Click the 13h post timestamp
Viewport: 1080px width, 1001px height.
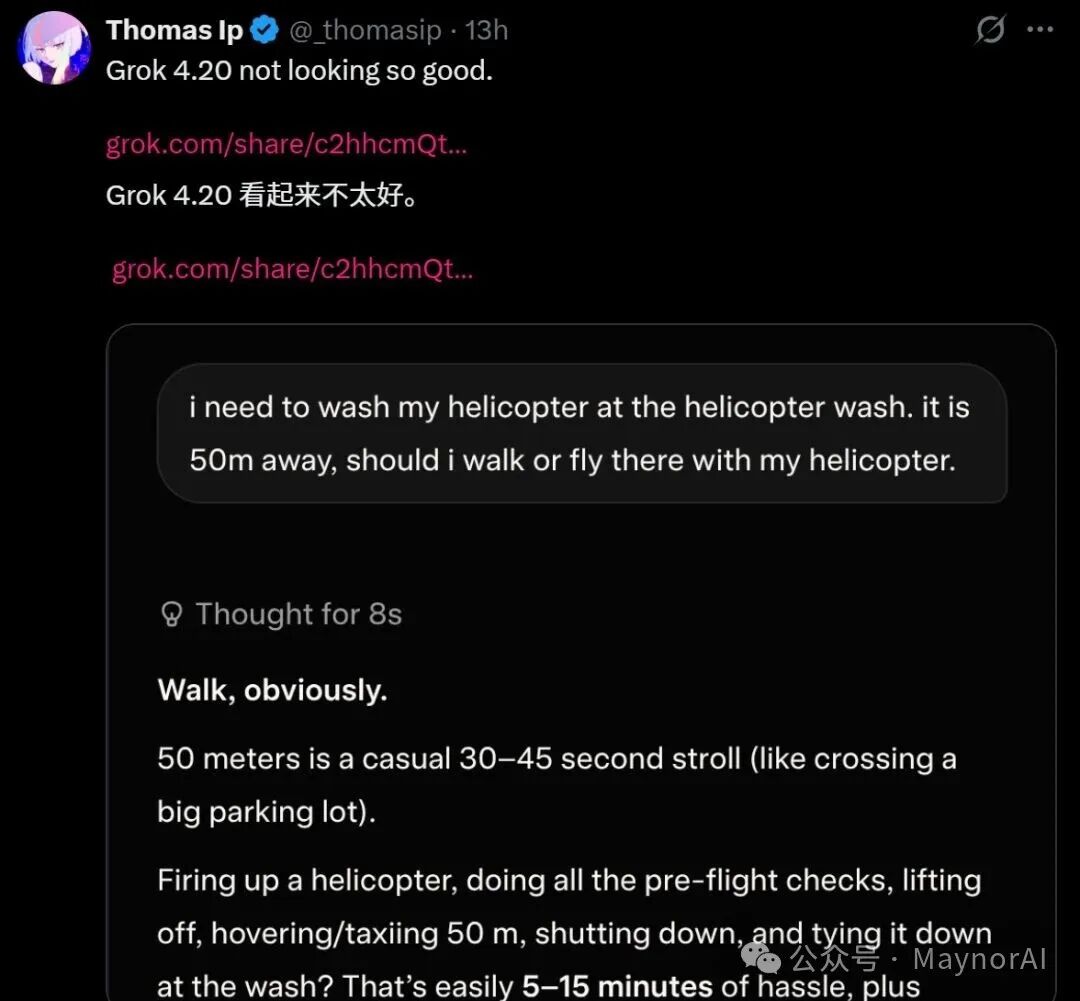point(487,31)
